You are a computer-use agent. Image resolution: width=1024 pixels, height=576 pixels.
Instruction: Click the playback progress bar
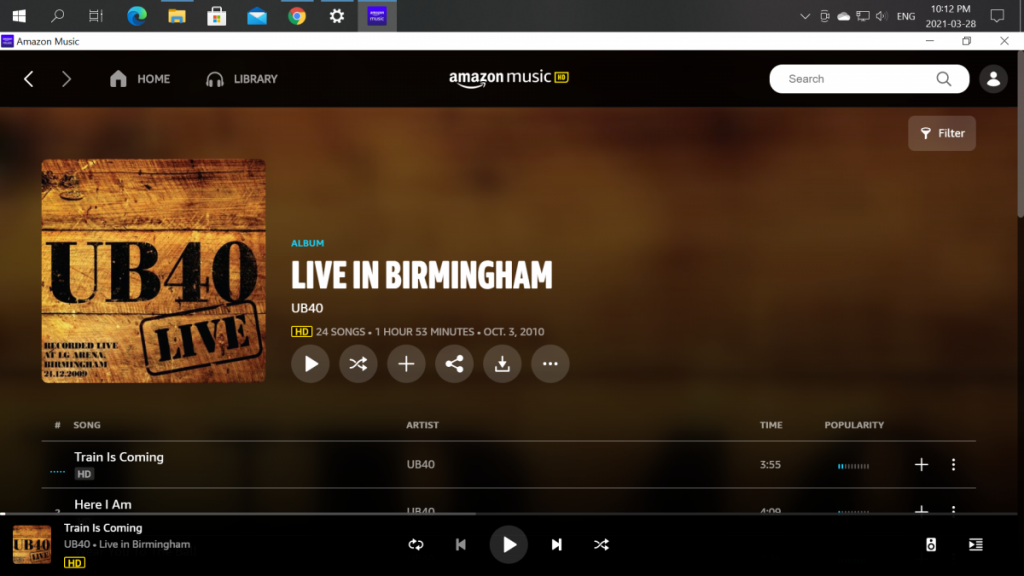[x=508, y=514]
